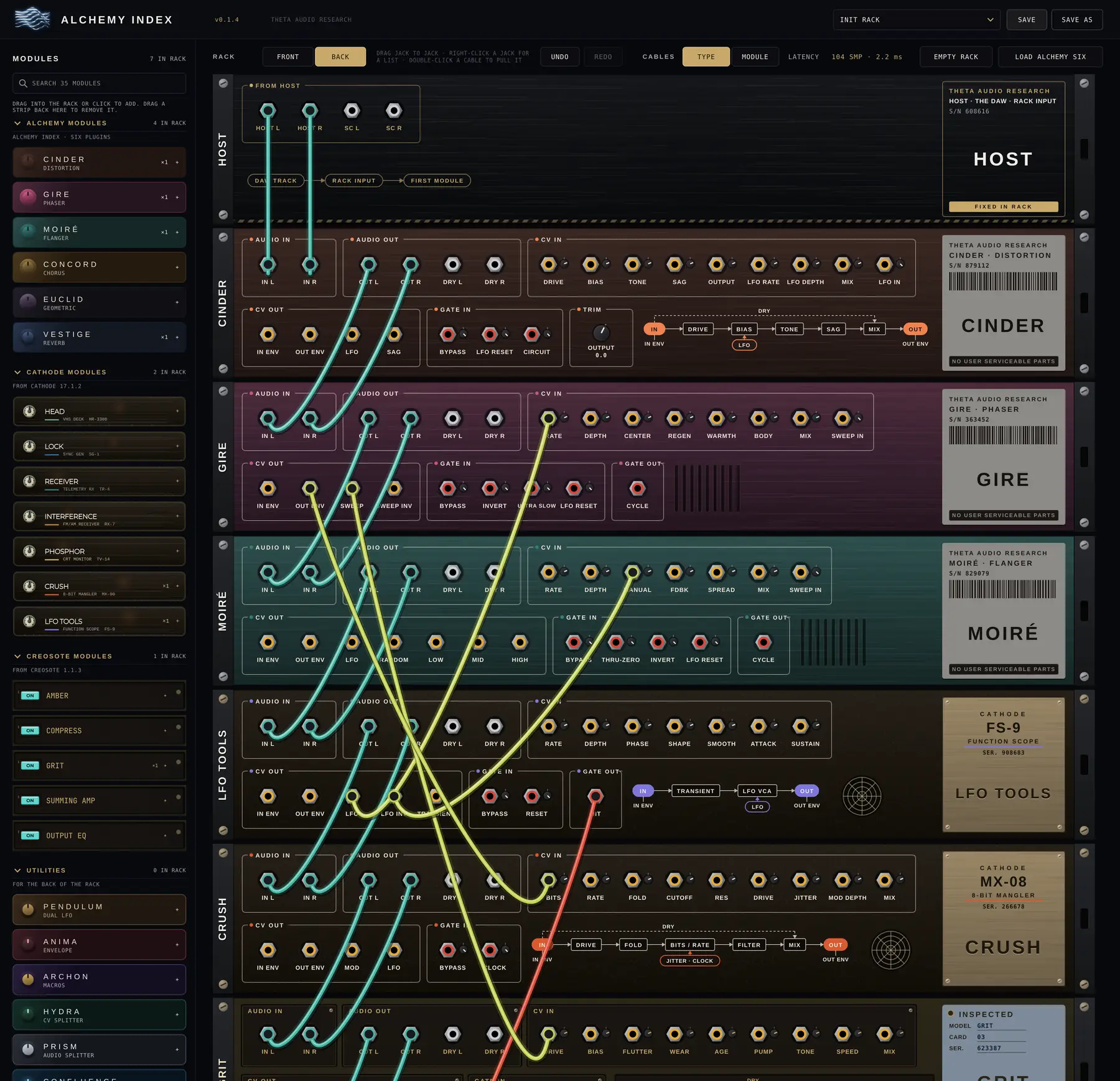1120x1081 pixels.
Task: Click LFO Tools RESET gate jack
Action: pyautogui.click(x=531, y=796)
